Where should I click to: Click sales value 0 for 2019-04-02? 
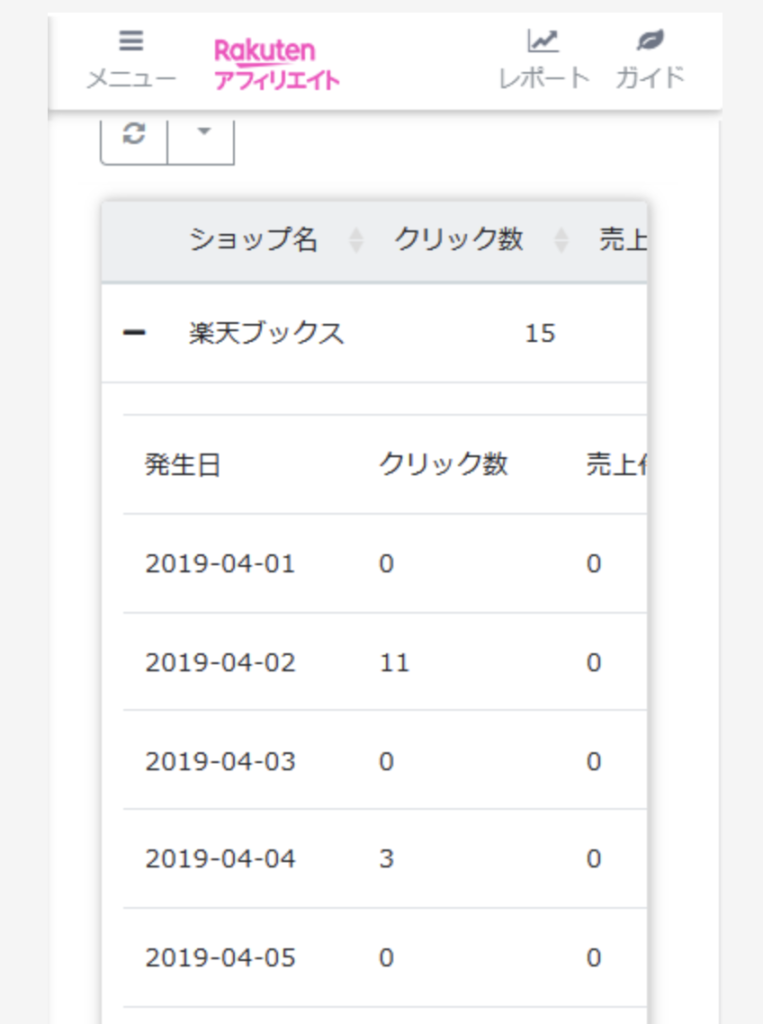(593, 663)
